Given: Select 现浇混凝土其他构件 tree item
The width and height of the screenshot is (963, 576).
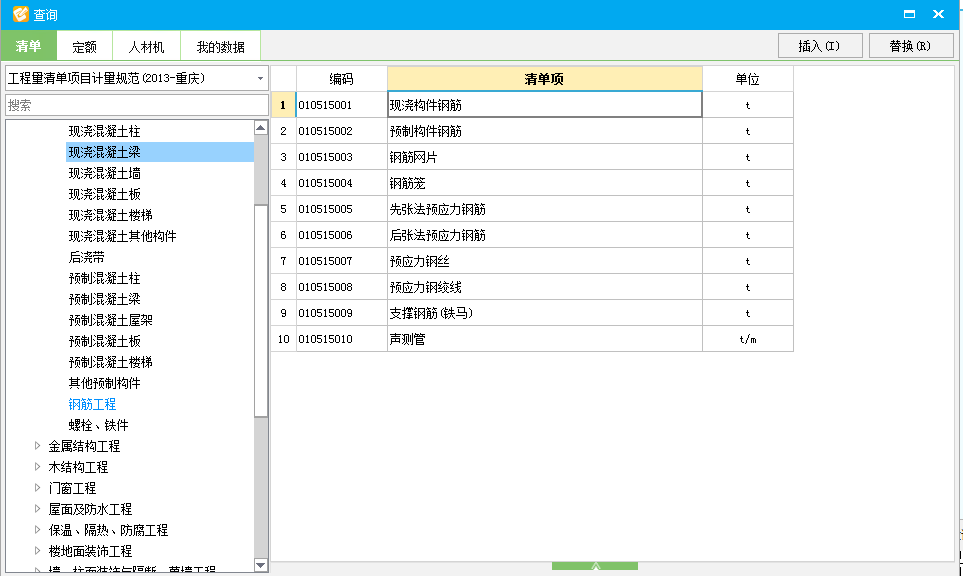Looking at the screenshot, I should (x=122, y=236).
